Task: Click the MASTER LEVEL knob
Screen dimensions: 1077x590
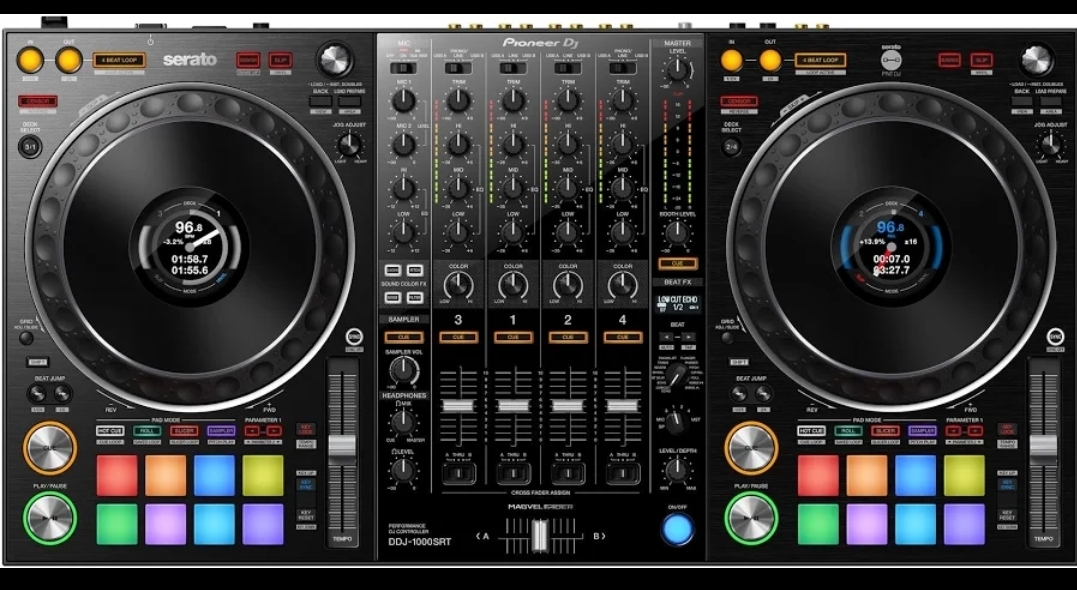Action: 677,69
